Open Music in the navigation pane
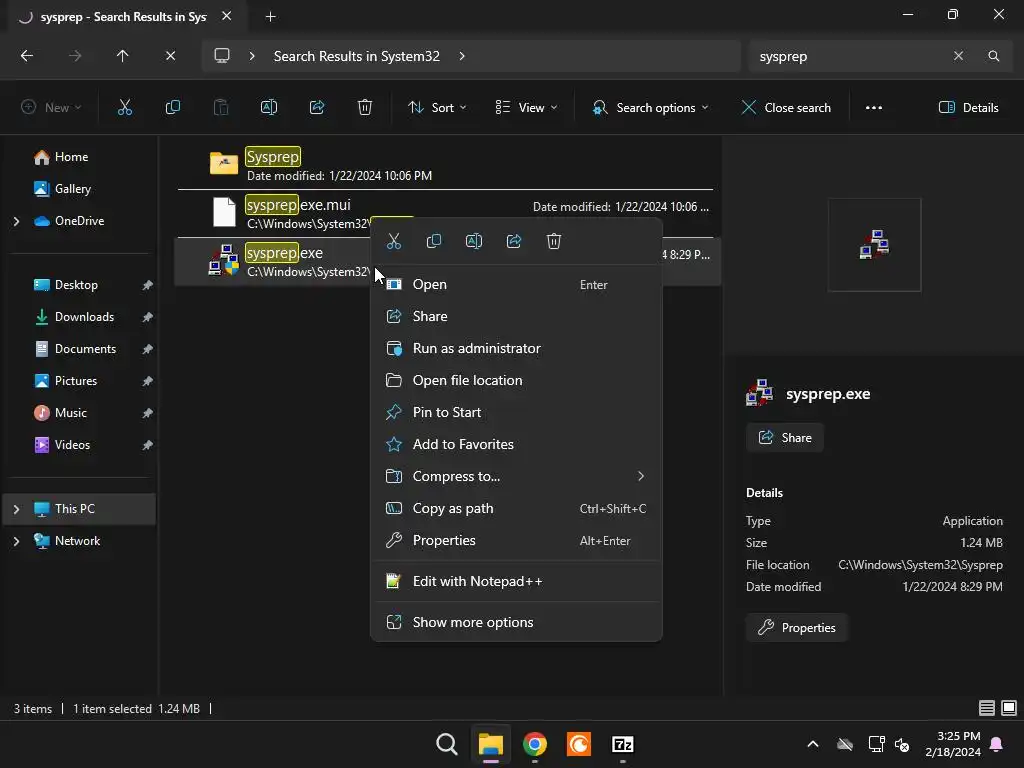1024x768 pixels. pos(71,413)
